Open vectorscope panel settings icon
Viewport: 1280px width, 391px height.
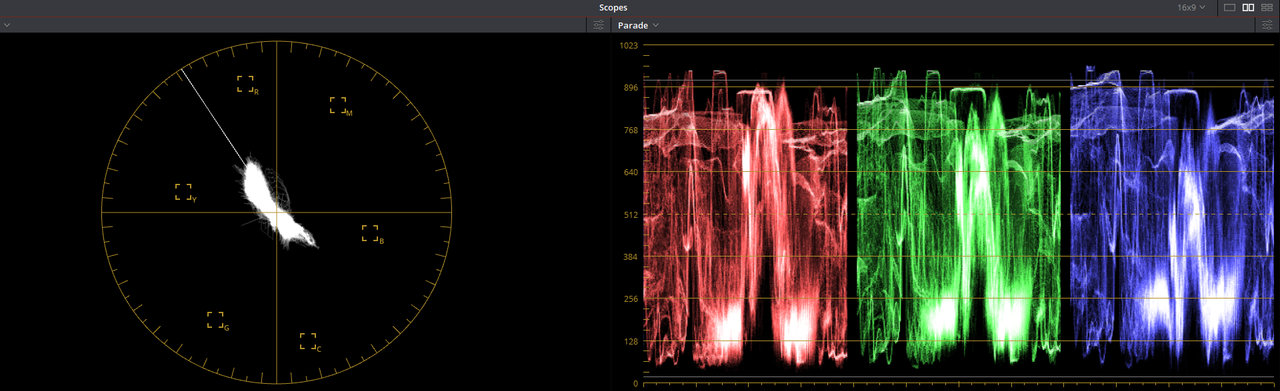click(598, 25)
